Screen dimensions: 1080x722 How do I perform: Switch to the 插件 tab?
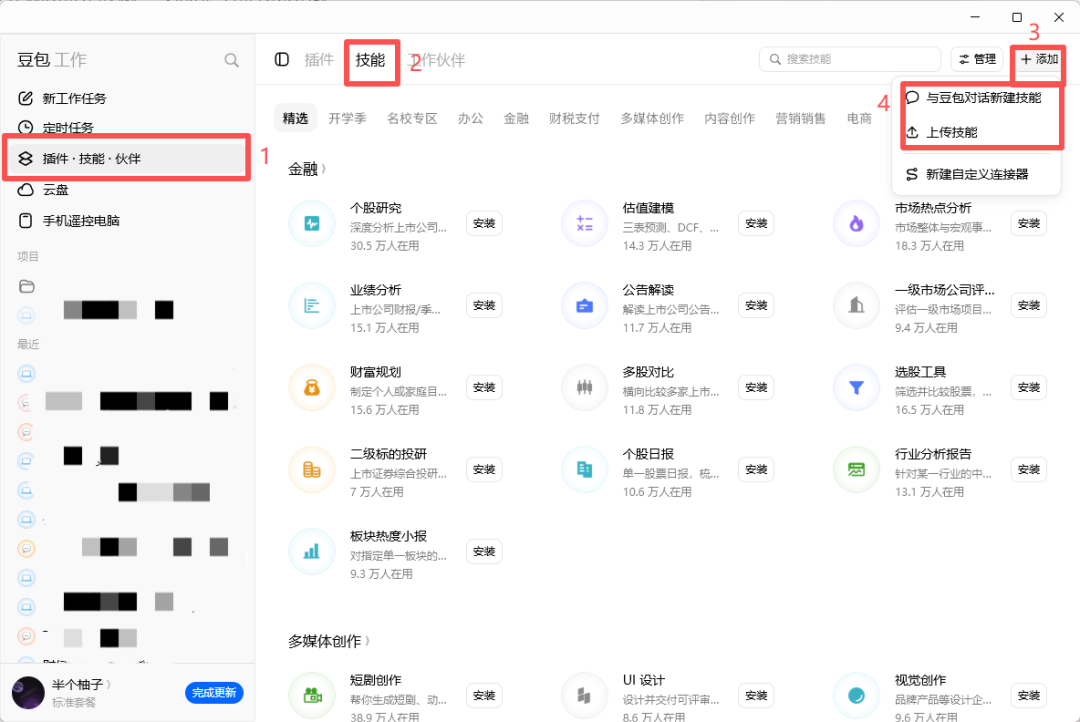tap(319, 60)
